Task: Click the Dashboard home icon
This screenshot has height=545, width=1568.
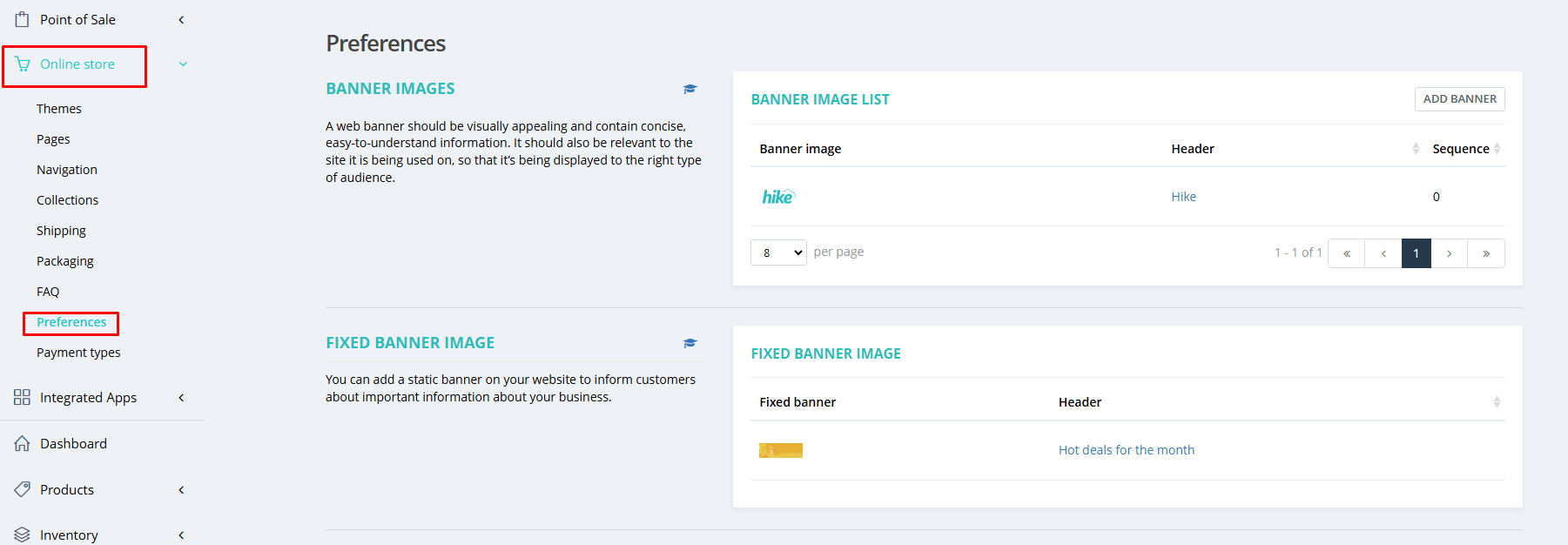Action: click(x=23, y=444)
